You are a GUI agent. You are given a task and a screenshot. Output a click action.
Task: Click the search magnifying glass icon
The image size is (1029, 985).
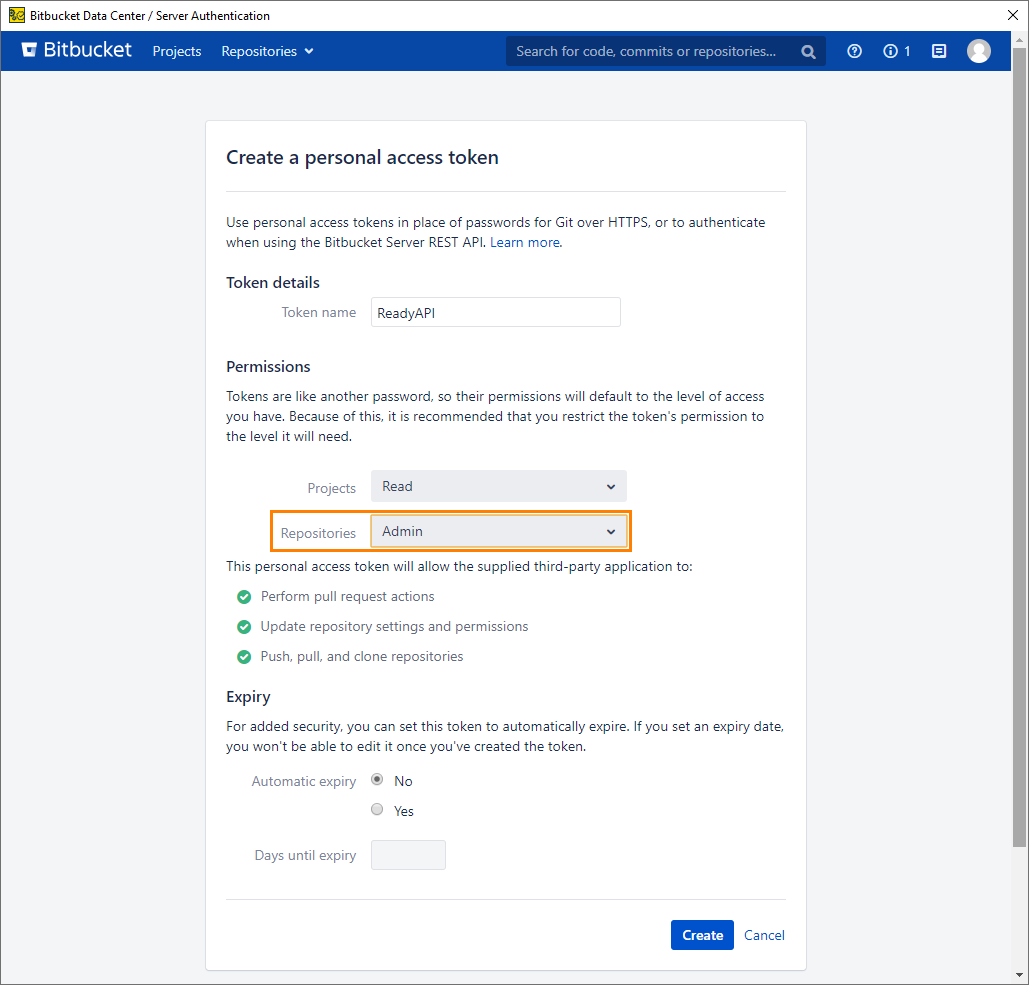click(x=808, y=51)
